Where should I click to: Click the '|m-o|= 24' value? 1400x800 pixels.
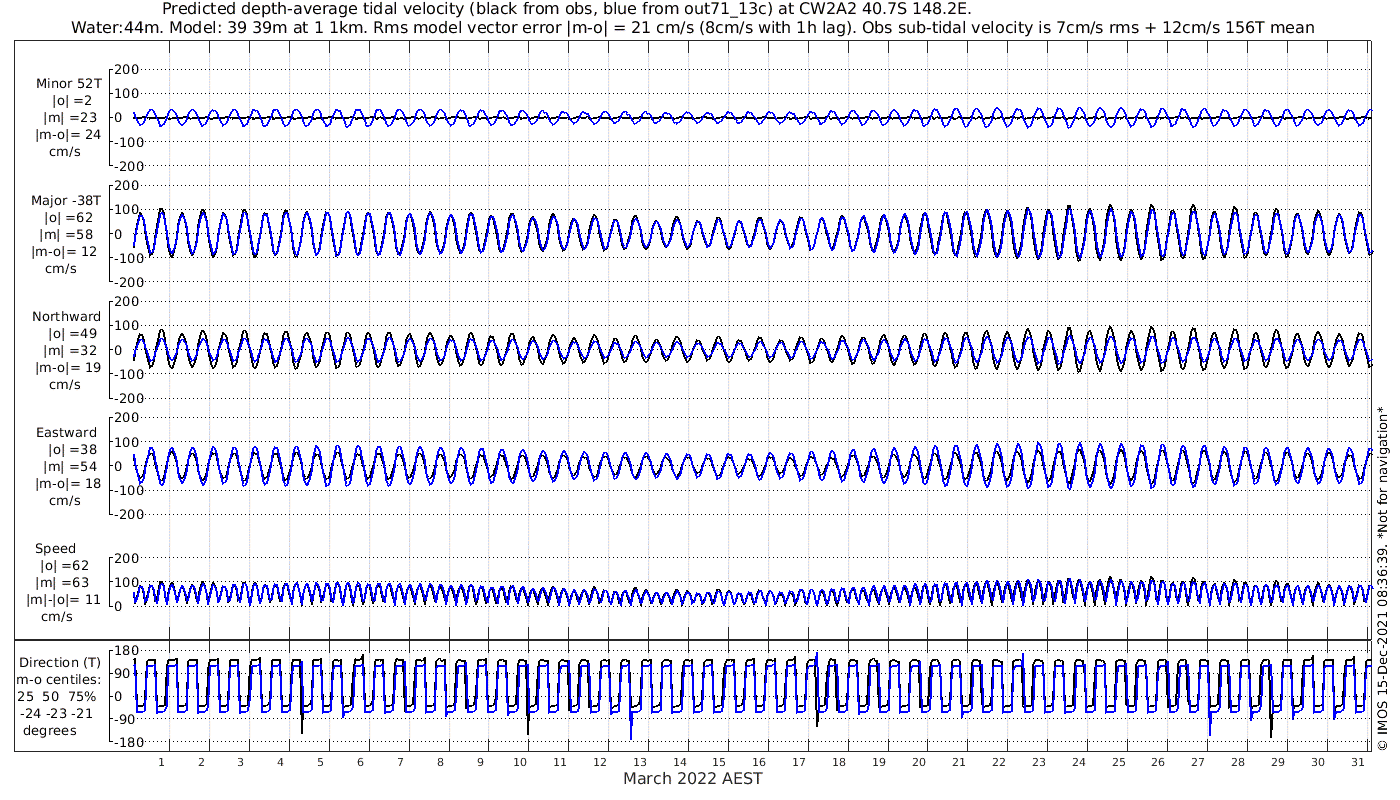tap(68, 135)
